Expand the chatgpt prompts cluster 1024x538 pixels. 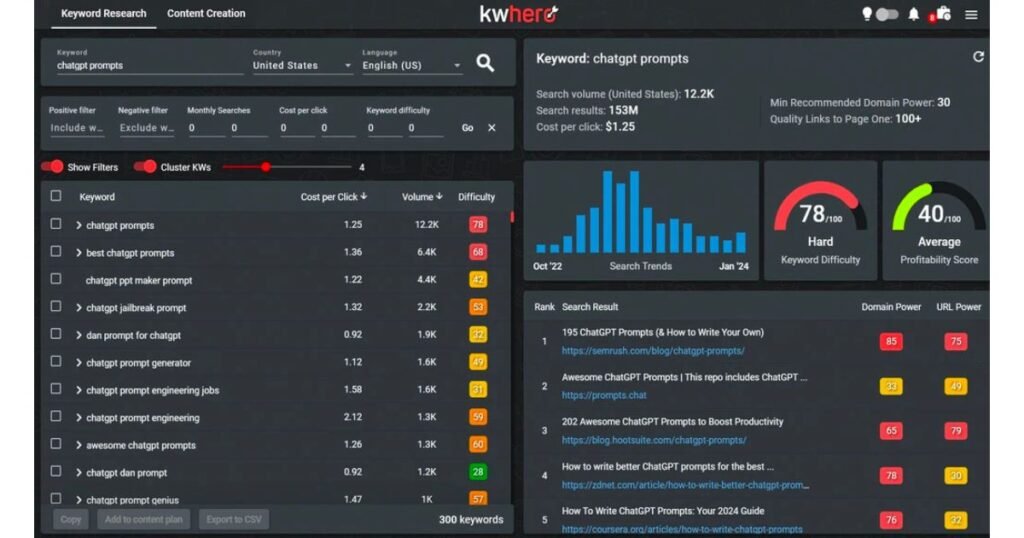(78, 225)
